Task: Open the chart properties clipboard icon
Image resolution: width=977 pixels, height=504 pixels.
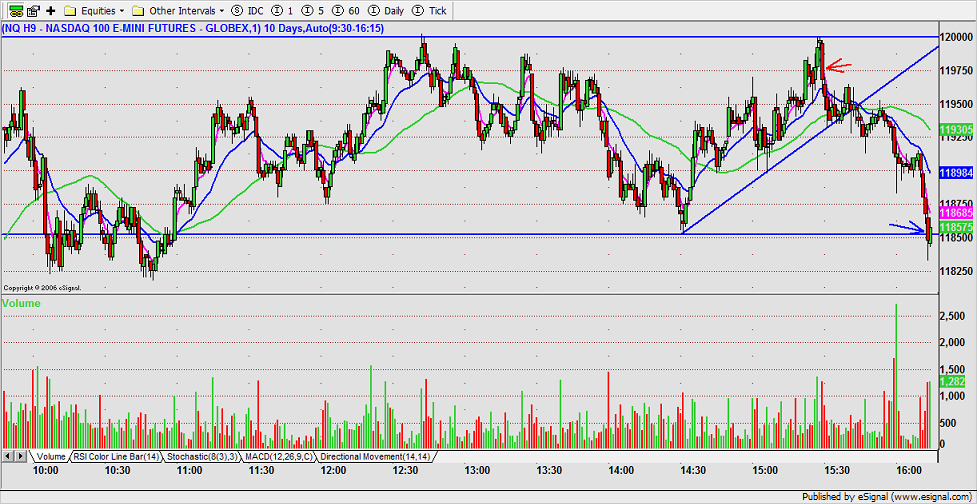Action: [33, 11]
